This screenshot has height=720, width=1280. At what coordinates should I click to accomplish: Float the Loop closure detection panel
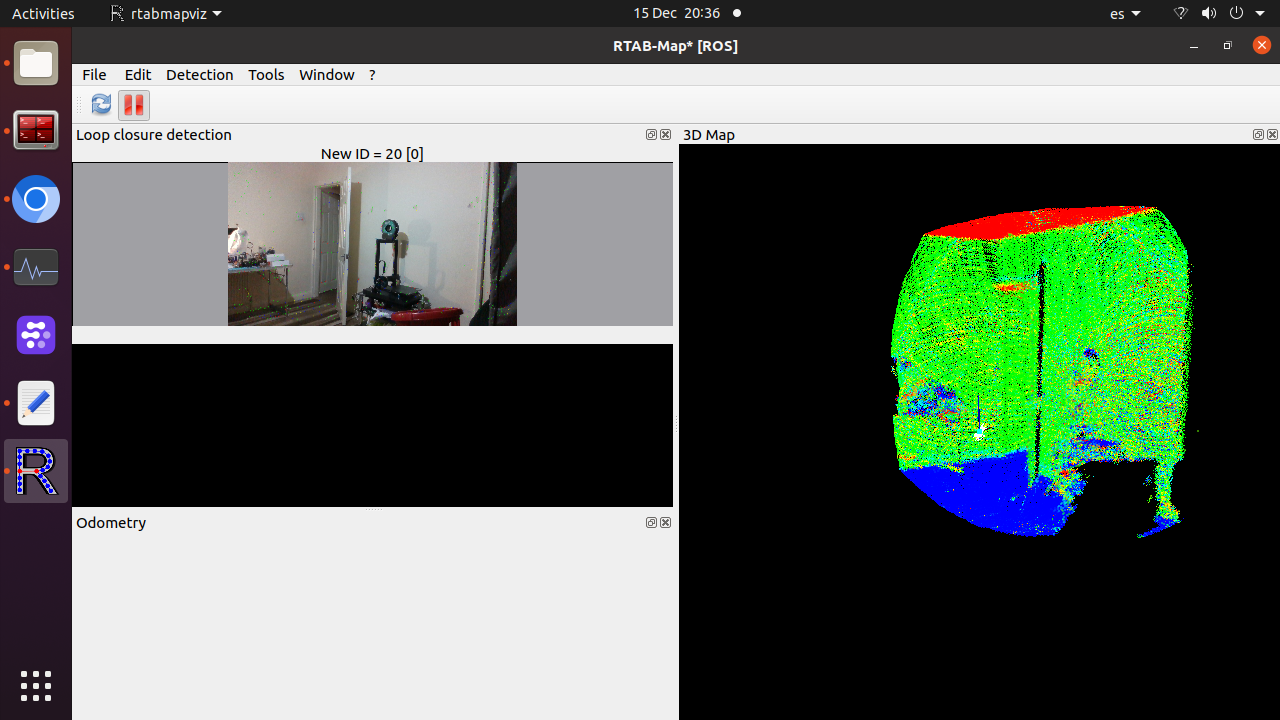tap(651, 135)
